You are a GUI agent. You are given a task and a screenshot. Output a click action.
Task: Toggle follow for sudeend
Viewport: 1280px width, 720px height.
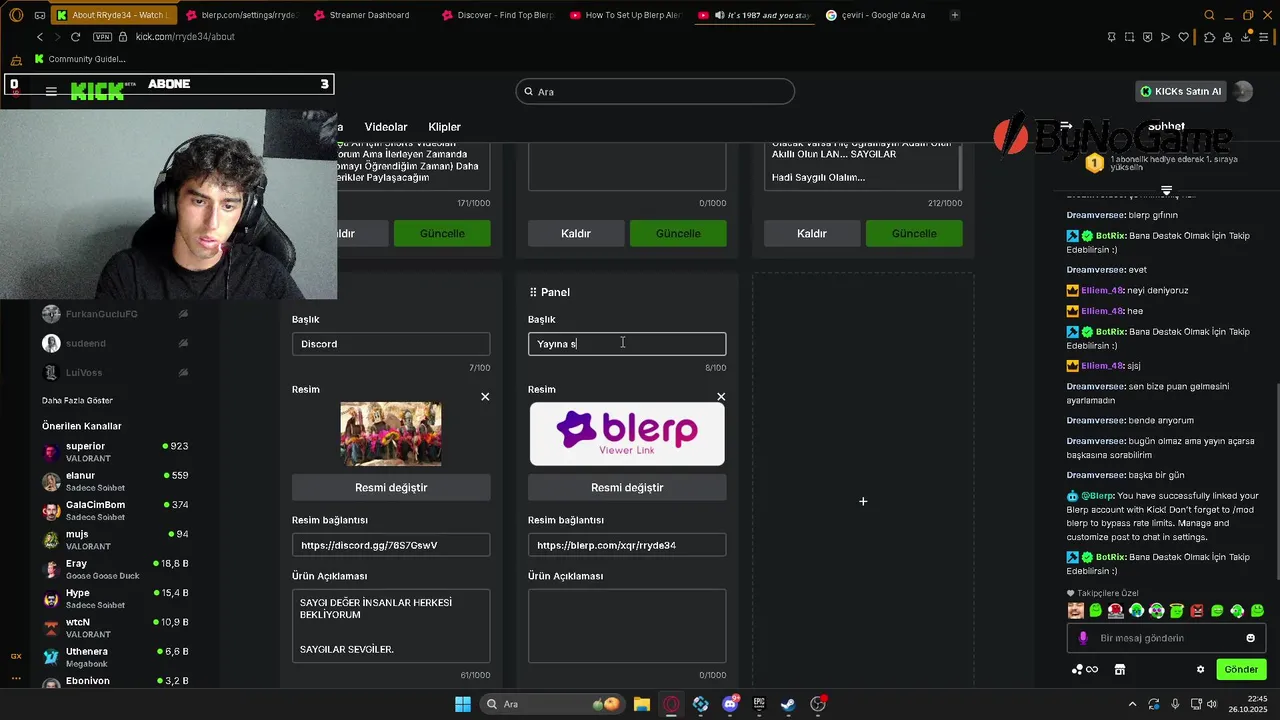point(183,343)
